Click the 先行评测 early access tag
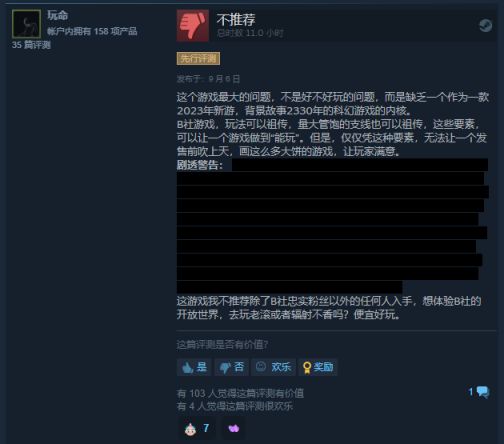 tap(198, 59)
